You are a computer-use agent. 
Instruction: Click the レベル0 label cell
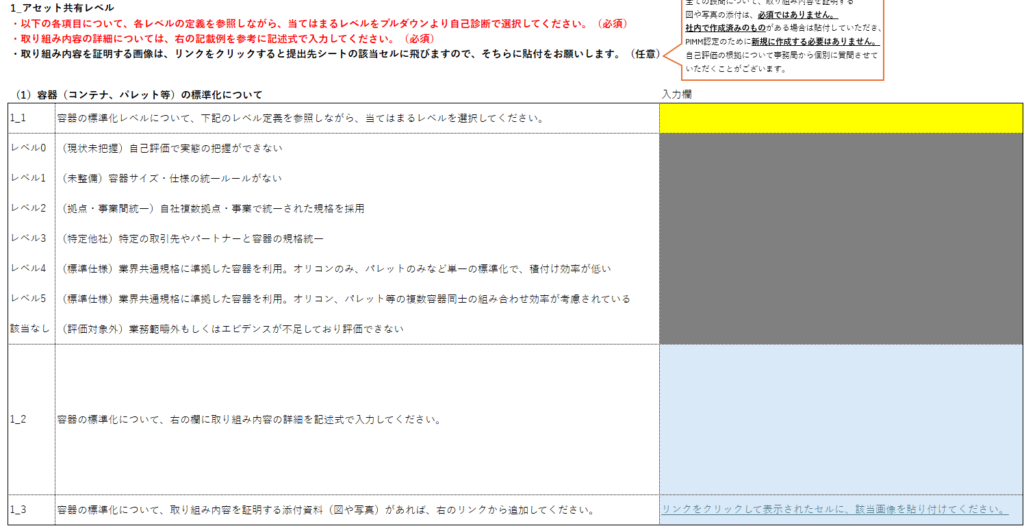point(30,148)
